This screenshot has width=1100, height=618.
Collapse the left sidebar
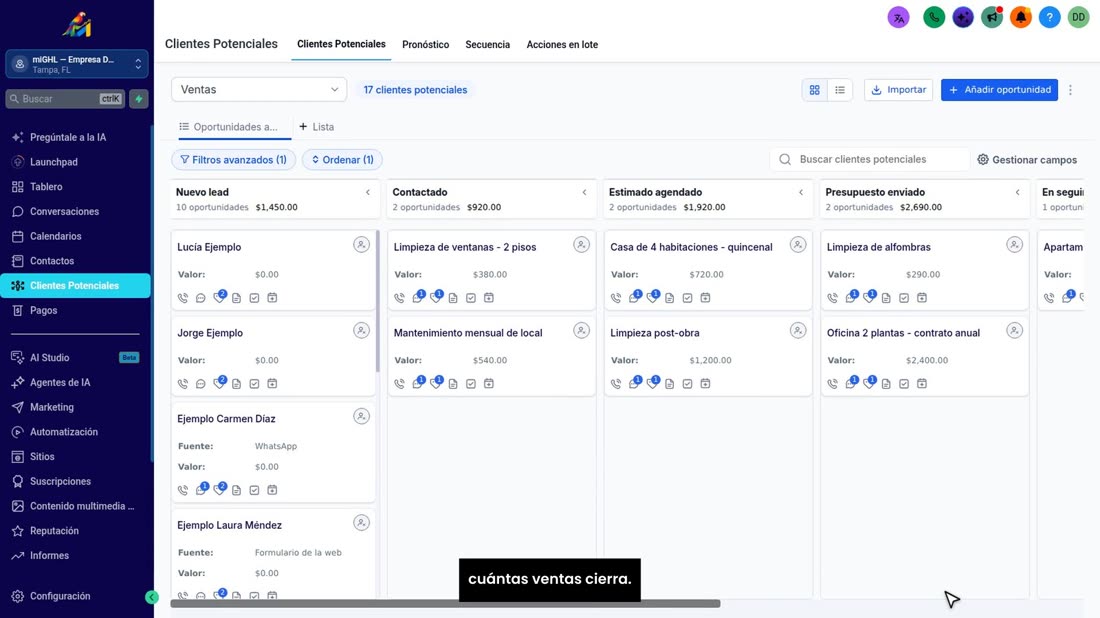(x=152, y=597)
